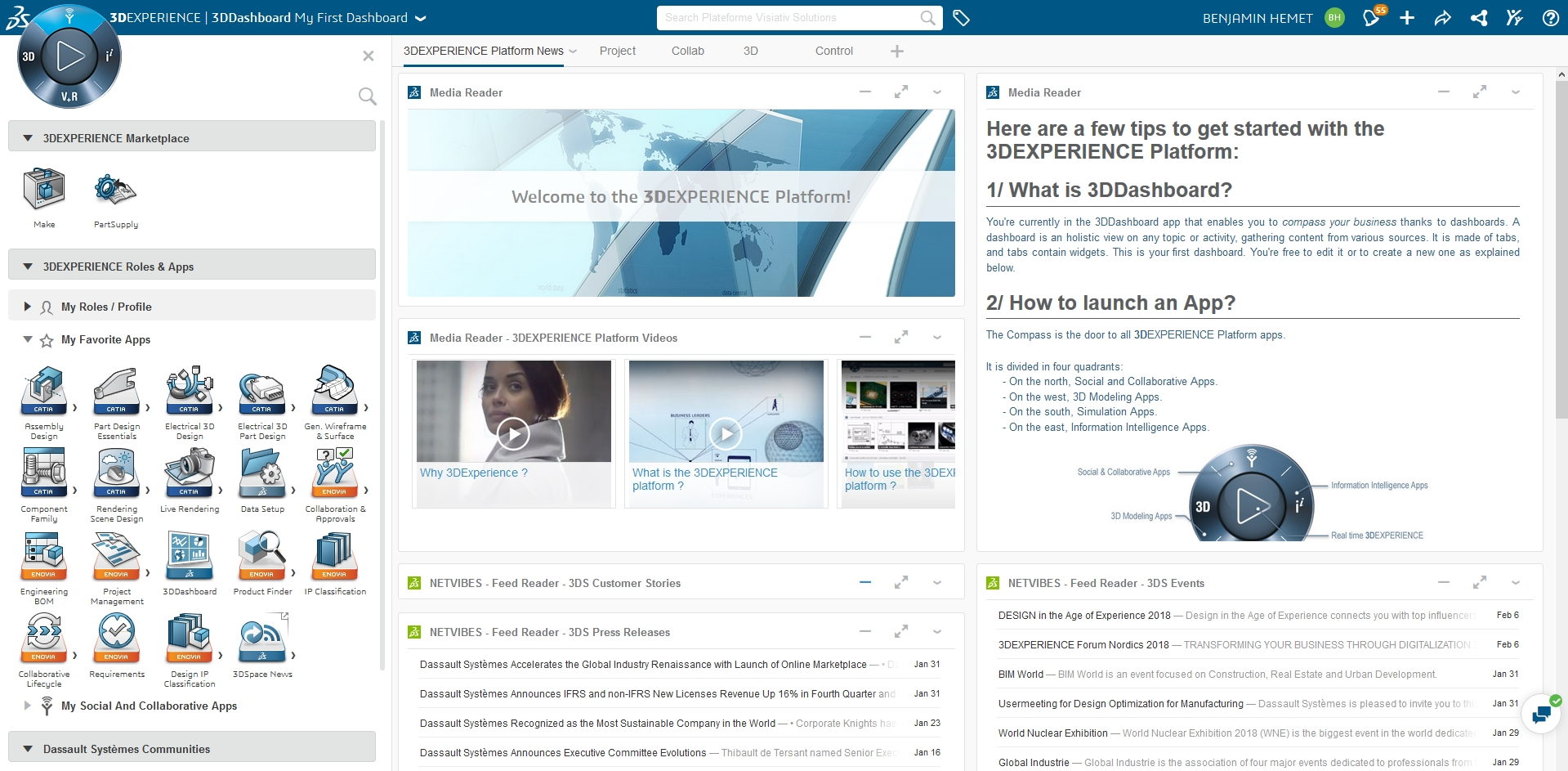Select 3DEXPERIENCE Platform News tab

coord(483,51)
